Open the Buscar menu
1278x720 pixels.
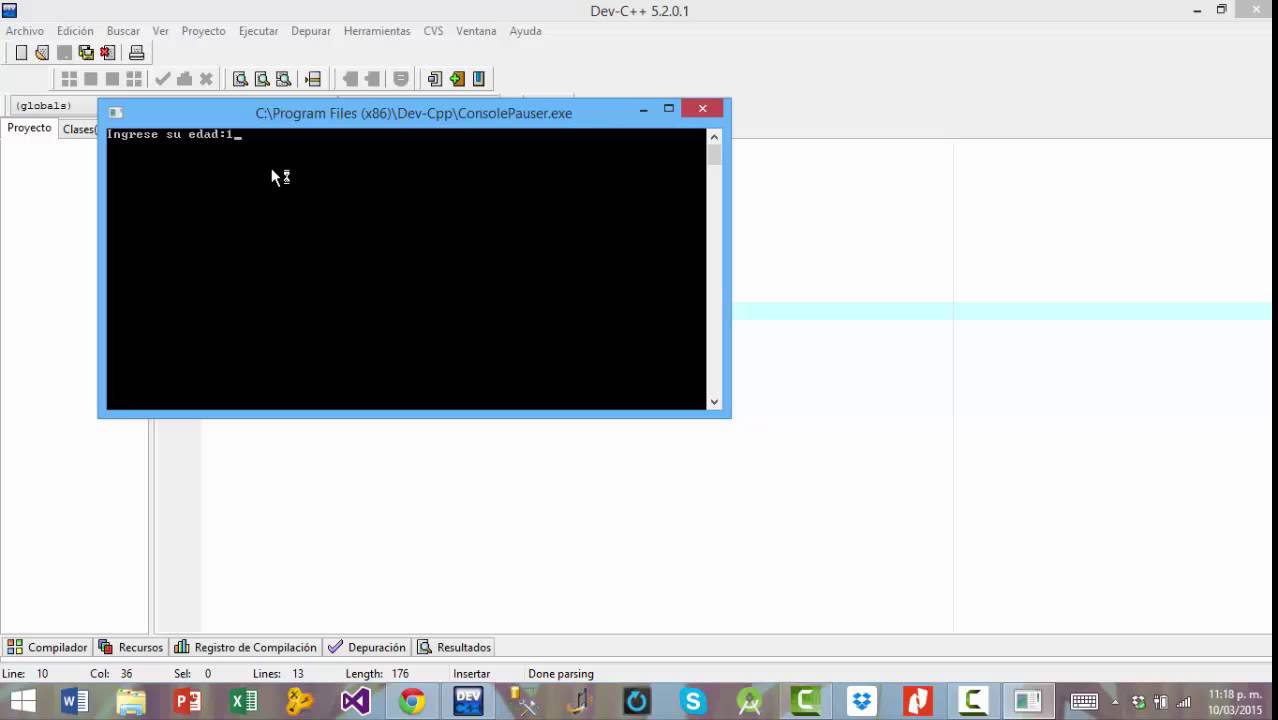pos(123,31)
